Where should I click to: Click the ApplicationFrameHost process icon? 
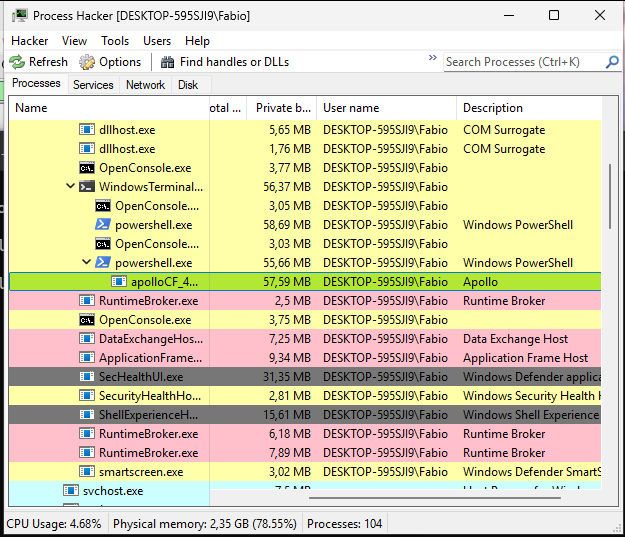[87, 358]
